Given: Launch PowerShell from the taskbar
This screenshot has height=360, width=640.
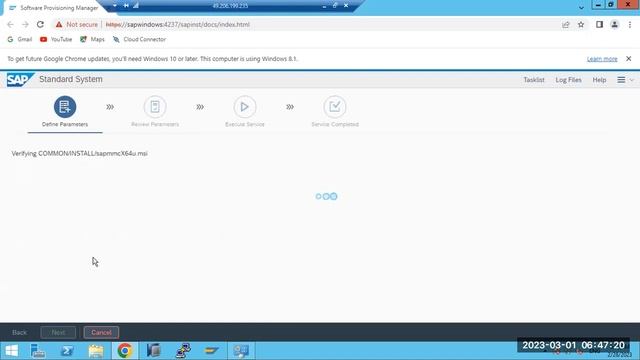Looking at the screenshot, I should point(67,351).
